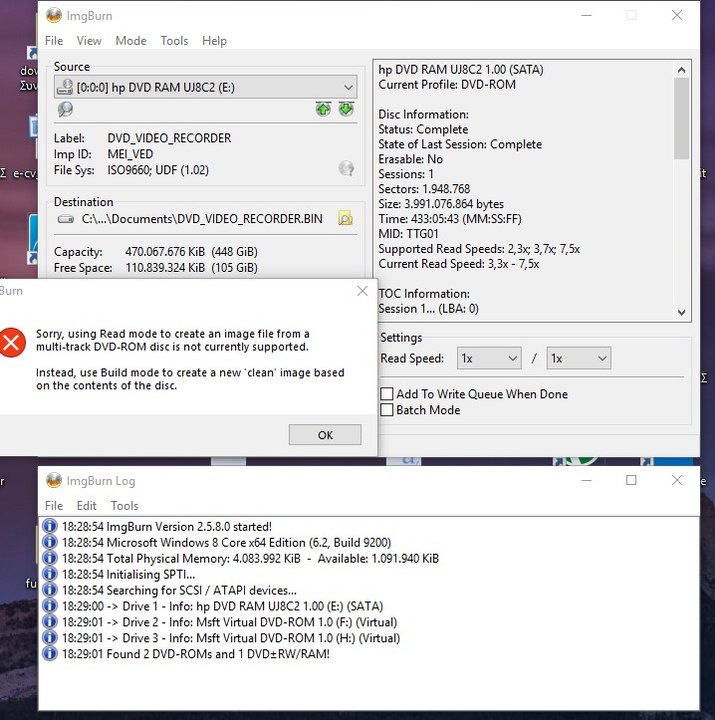Close the error dialog with X
This screenshot has width=715, height=720.
point(362,291)
